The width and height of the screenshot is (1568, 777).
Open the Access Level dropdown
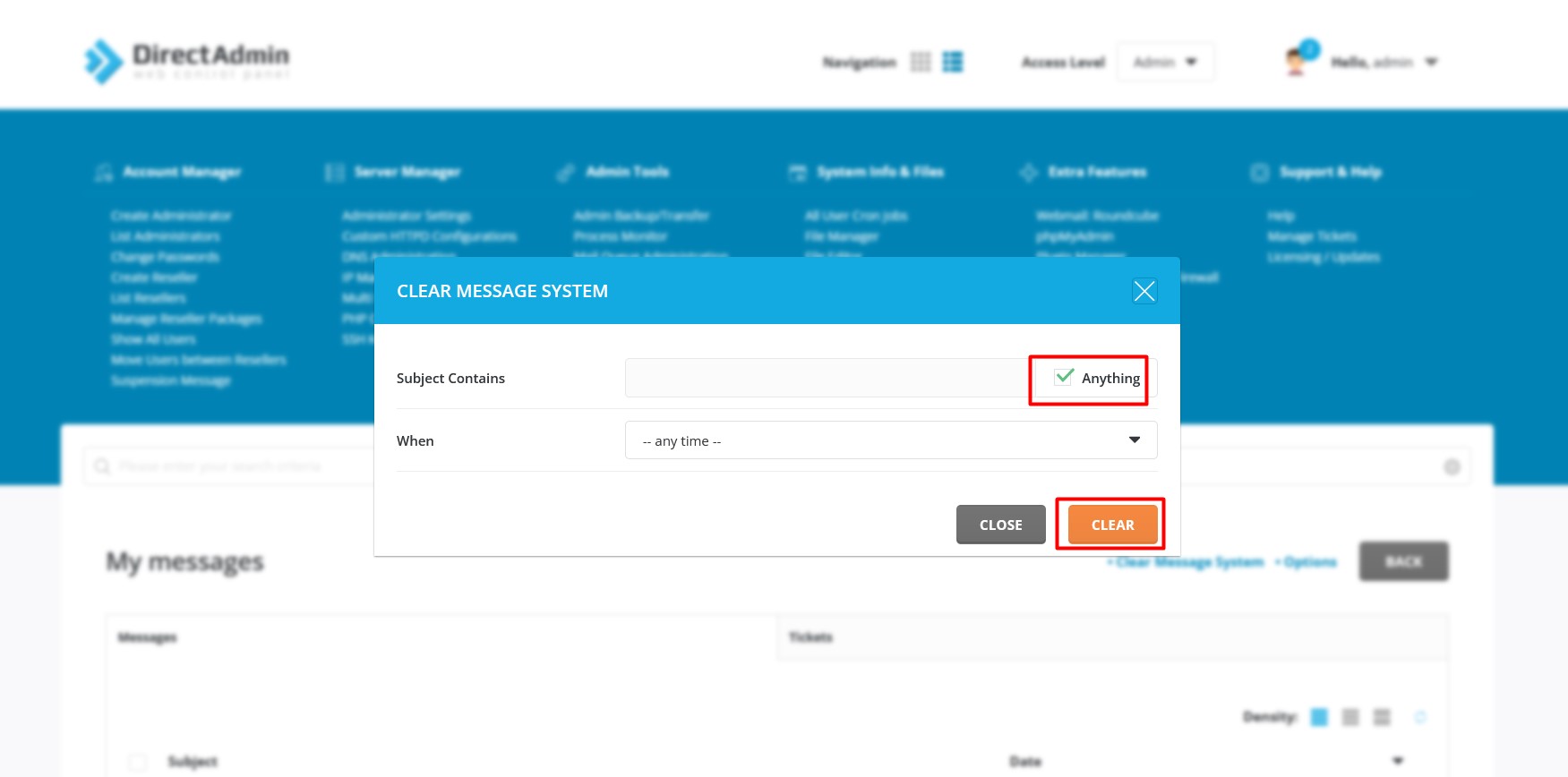[x=1164, y=62]
